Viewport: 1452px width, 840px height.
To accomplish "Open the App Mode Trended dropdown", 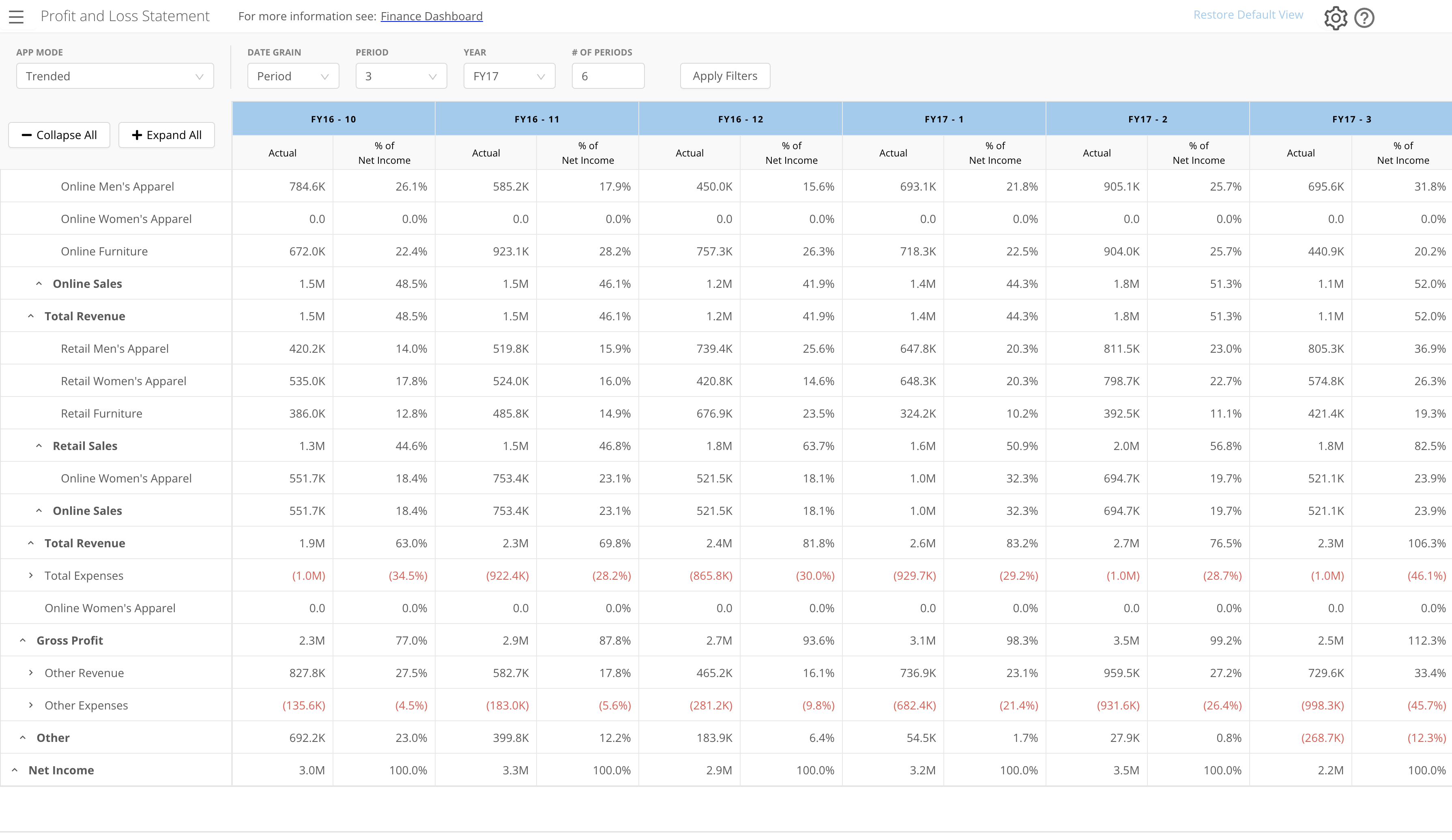I will [x=115, y=76].
